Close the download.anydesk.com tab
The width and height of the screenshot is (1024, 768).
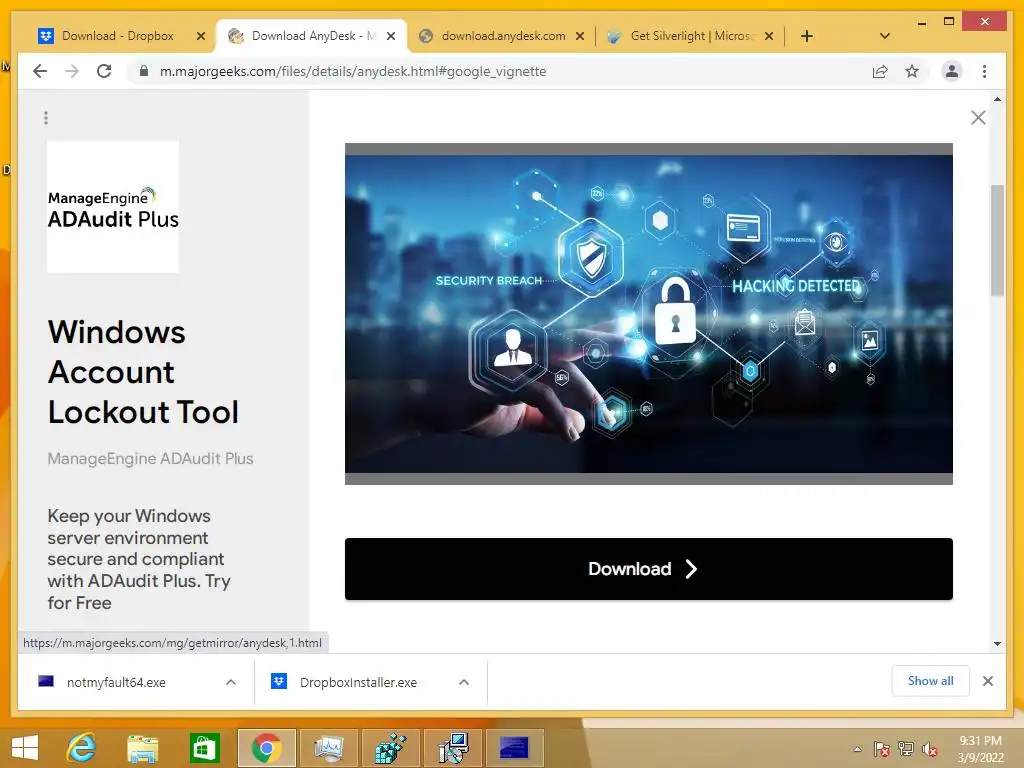point(579,36)
